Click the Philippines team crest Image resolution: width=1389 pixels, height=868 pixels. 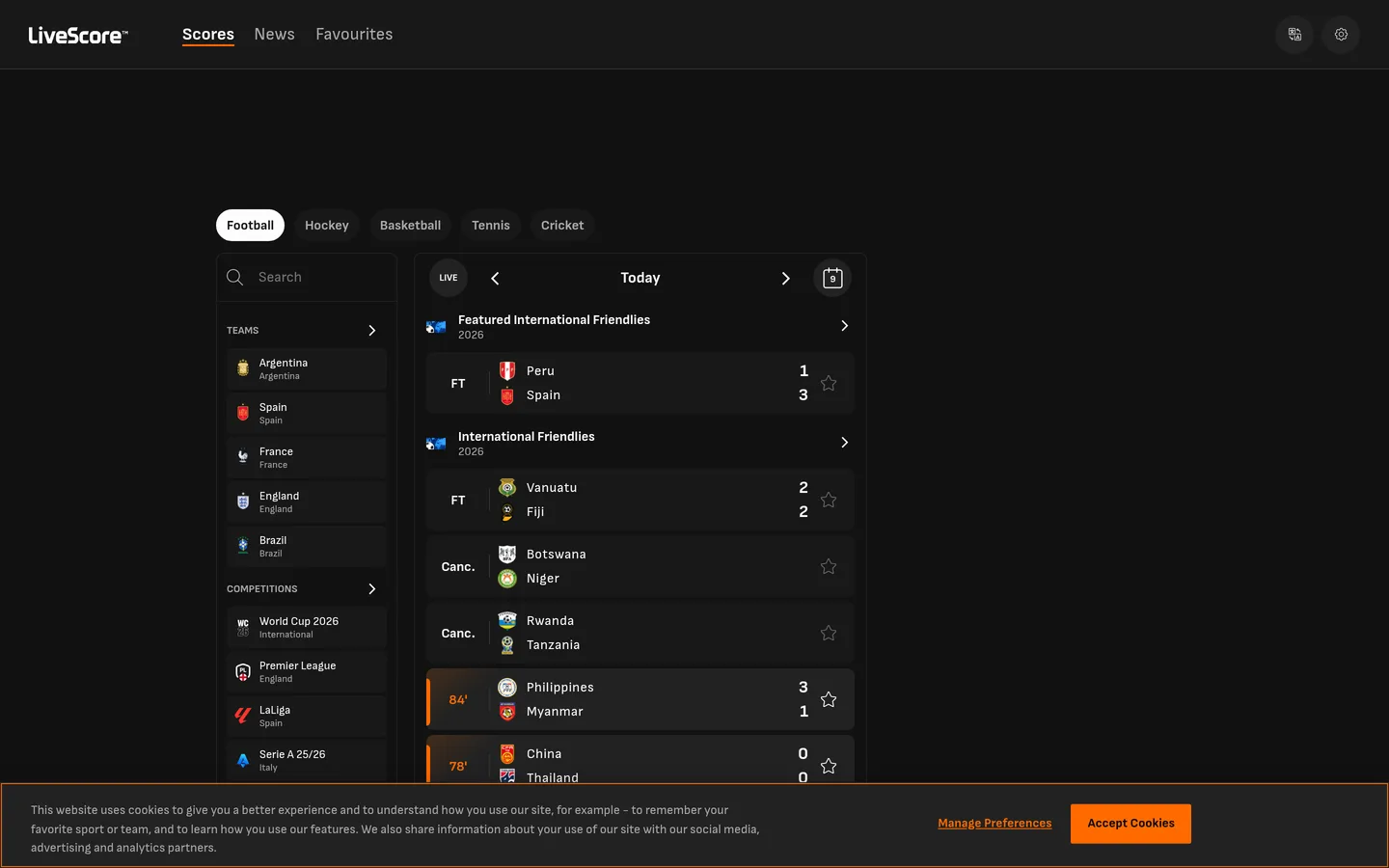pyautogui.click(x=507, y=688)
